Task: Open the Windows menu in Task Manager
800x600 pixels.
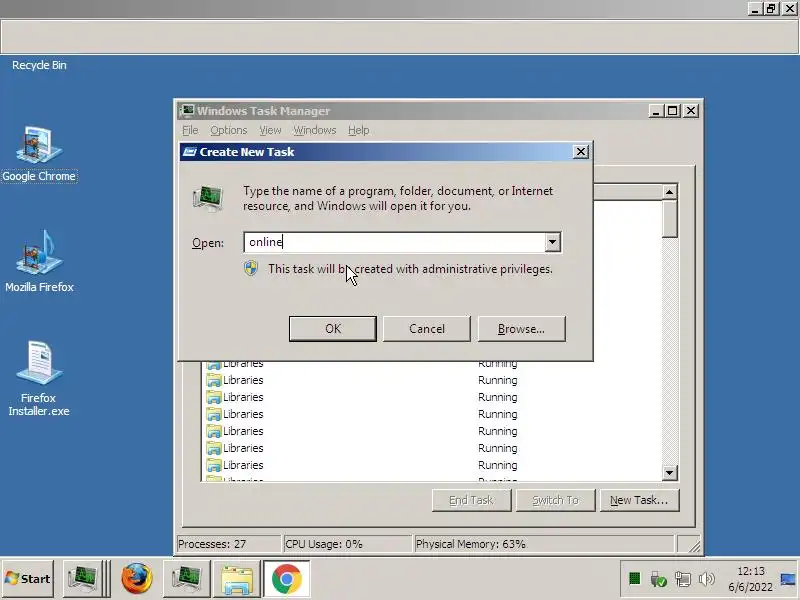Action: pyautogui.click(x=314, y=131)
